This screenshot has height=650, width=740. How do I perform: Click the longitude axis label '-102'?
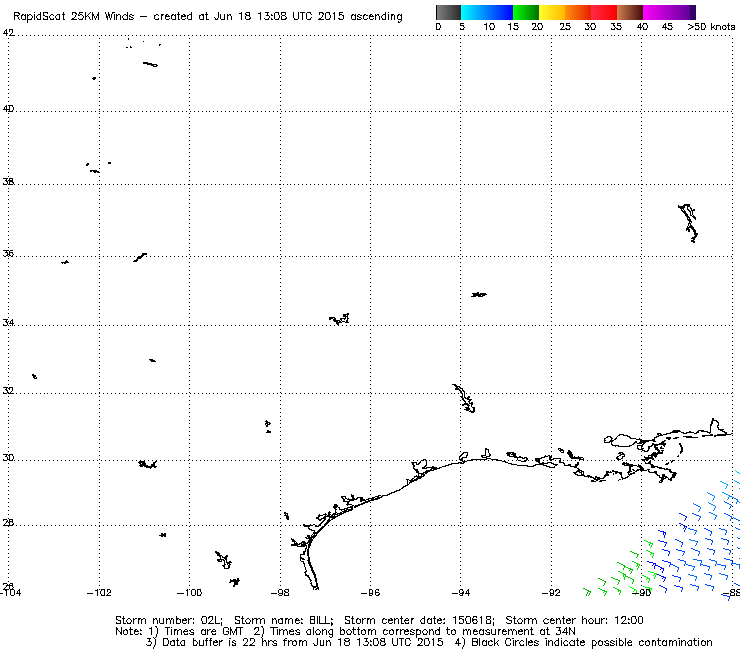click(x=99, y=593)
